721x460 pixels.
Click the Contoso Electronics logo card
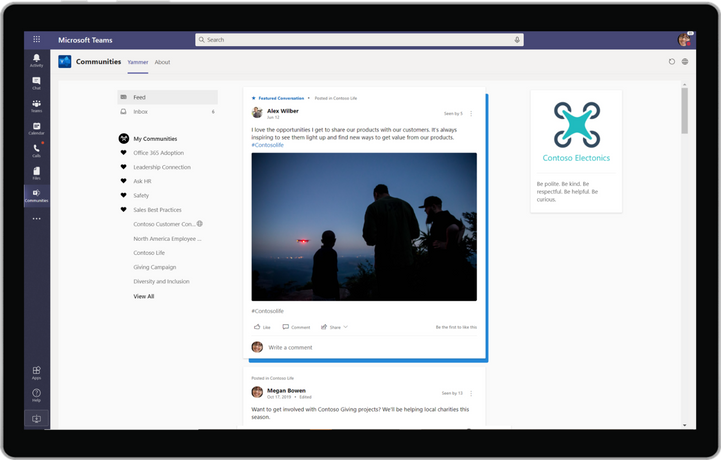pyautogui.click(x=576, y=151)
